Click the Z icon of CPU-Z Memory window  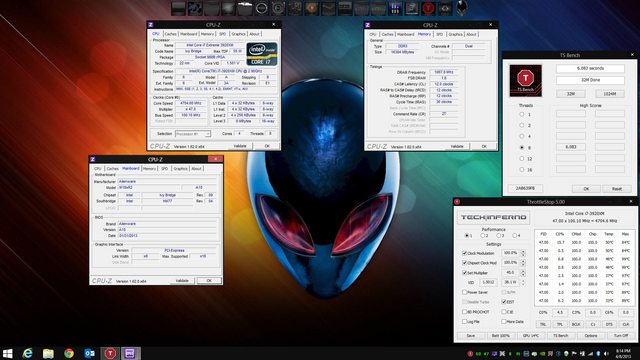point(368,25)
